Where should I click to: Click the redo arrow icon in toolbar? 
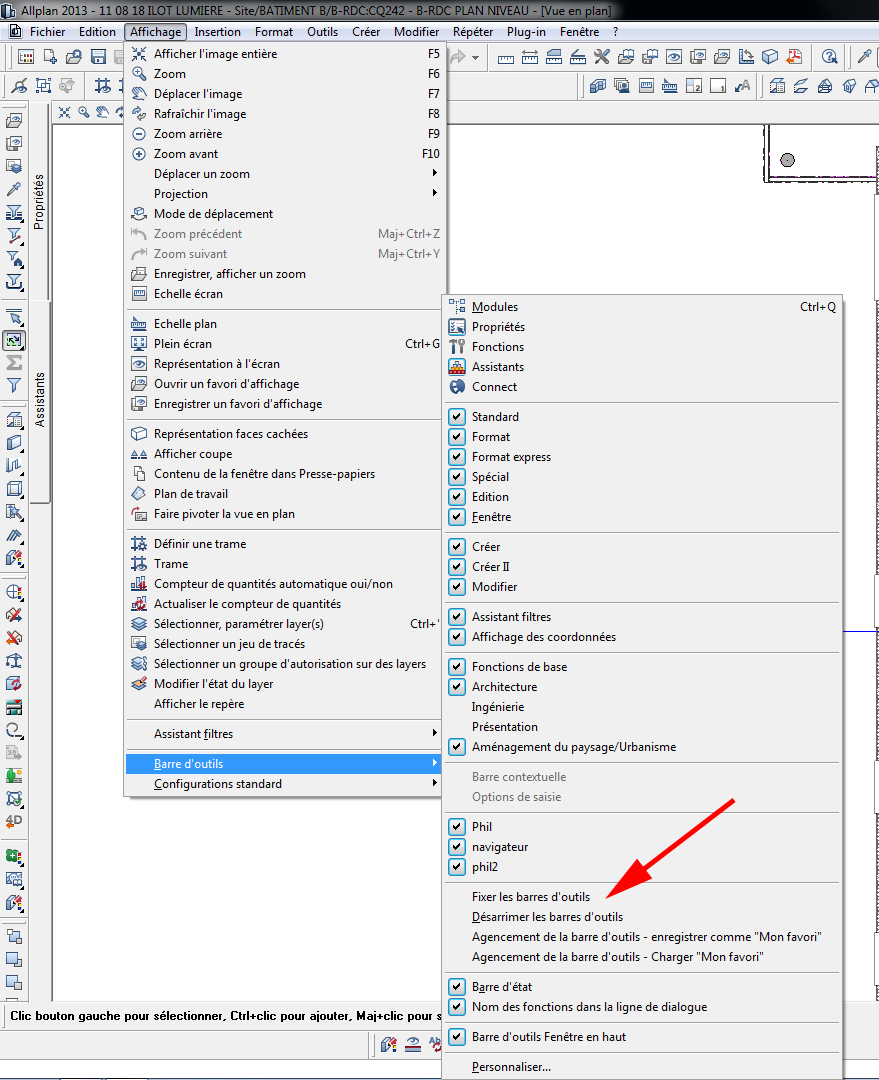tap(457, 57)
